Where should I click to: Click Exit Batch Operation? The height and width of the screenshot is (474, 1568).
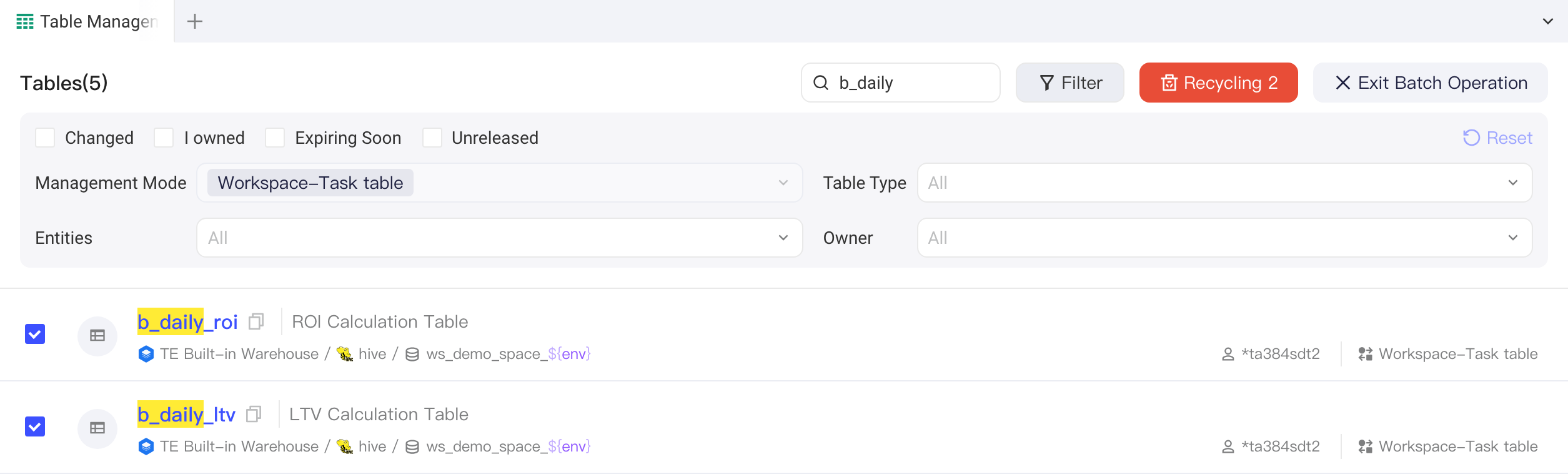coord(1431,83)
